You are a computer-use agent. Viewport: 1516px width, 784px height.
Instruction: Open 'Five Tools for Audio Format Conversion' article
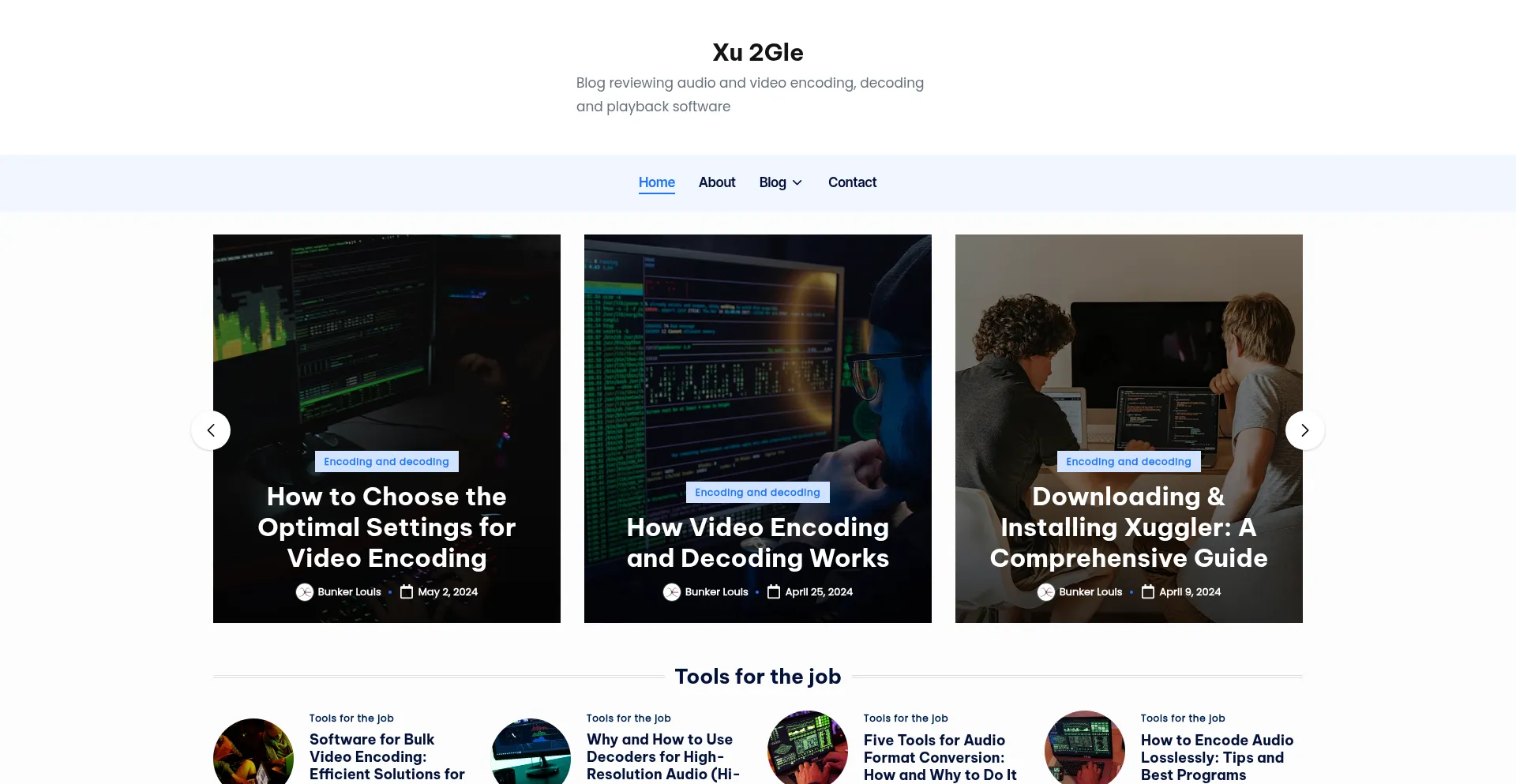point(940,757)
